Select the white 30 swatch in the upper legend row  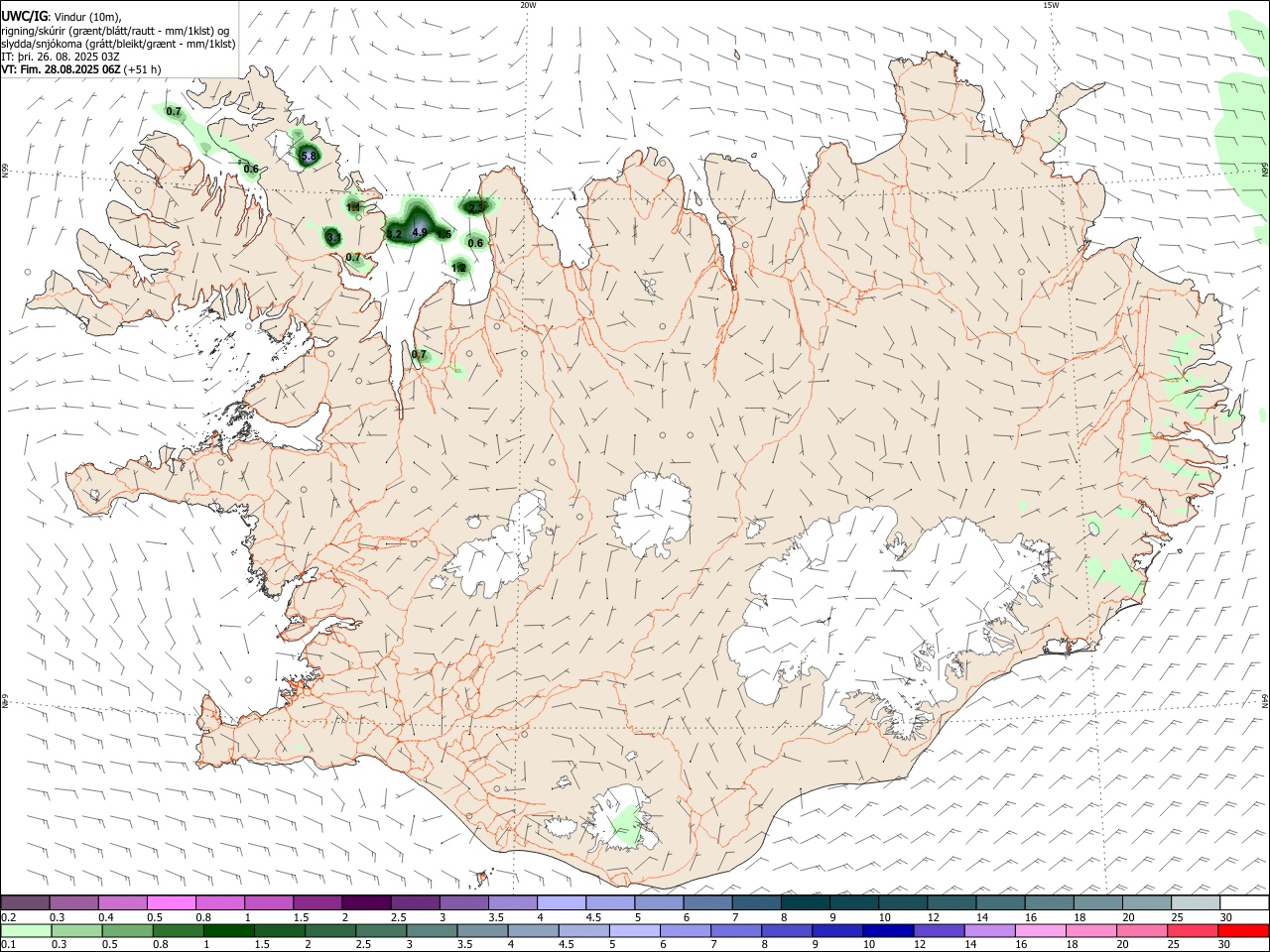pyautogui.click(x=1243, y=903)
